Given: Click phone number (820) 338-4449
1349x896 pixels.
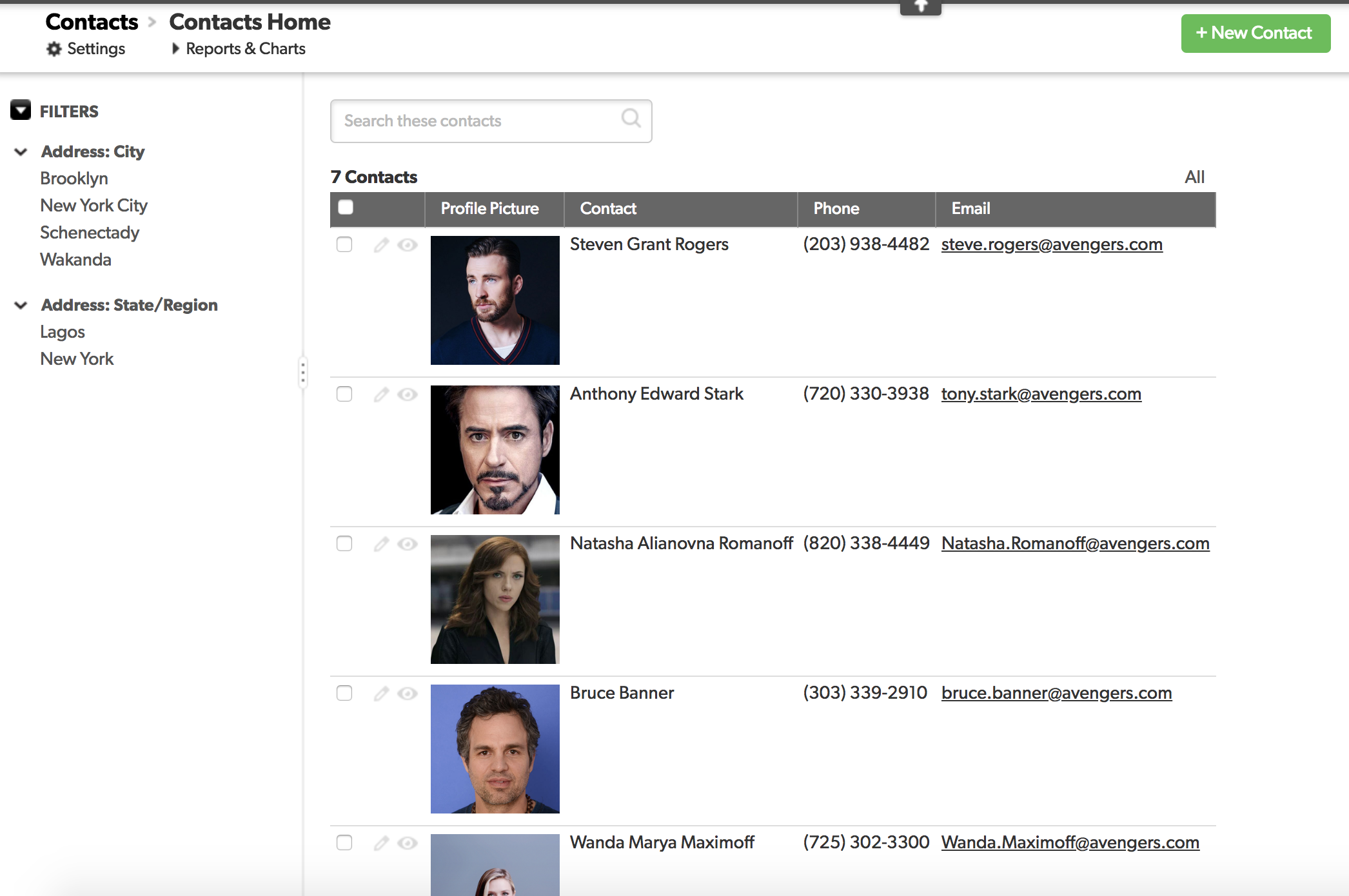Looking at the screenshot, I should [x=866, y=543].
